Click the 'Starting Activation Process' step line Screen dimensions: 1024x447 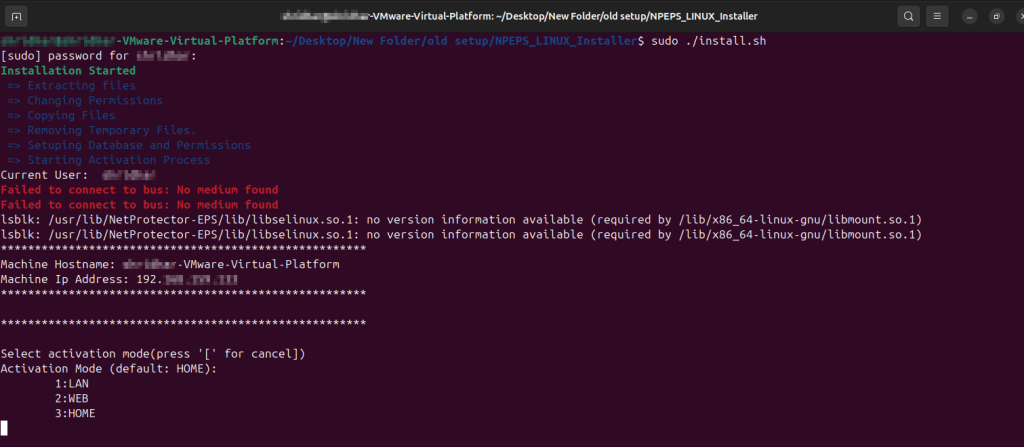click(108, 160)
